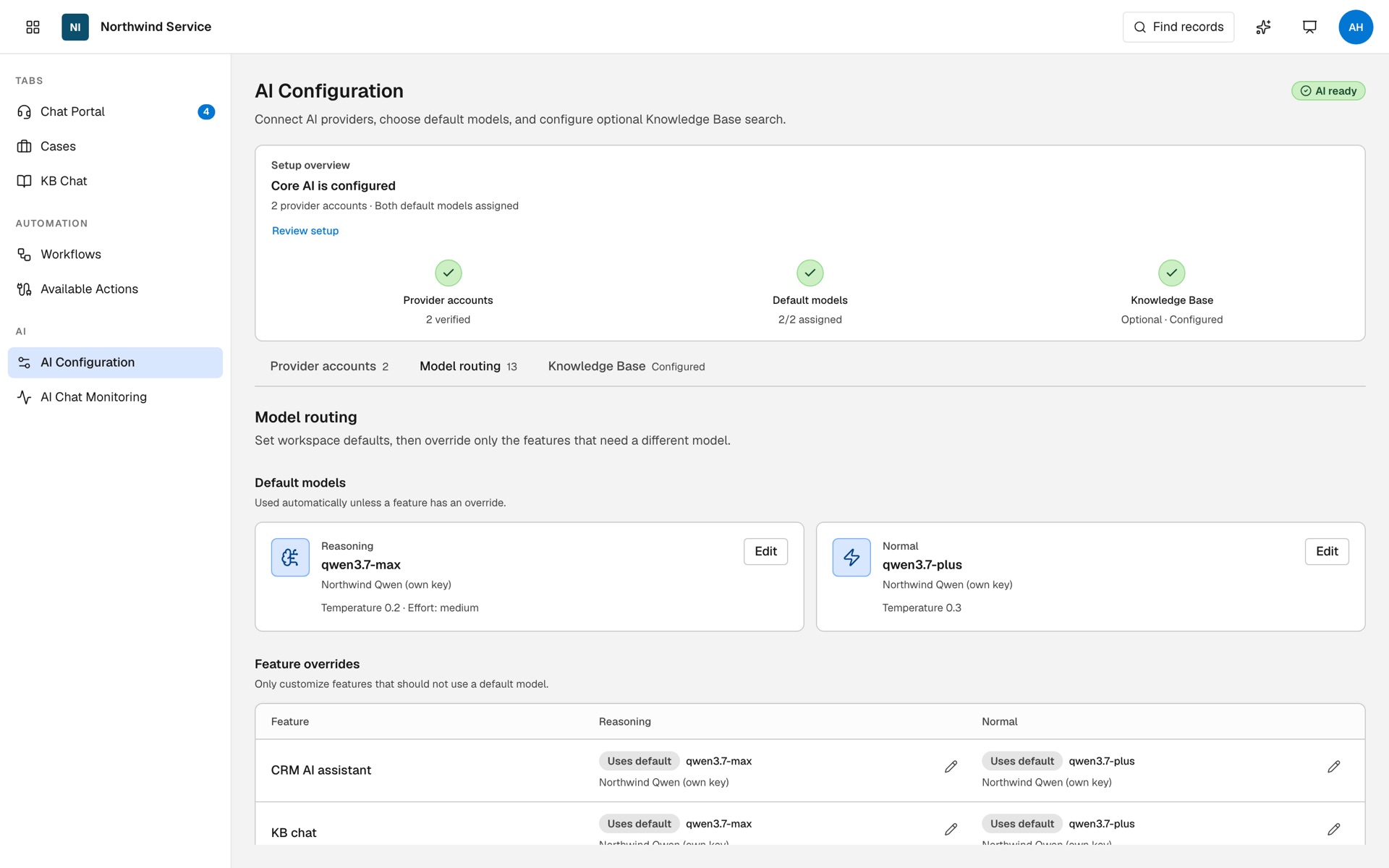Click the AI ready status badge
1389x868 pixels.
(x=1328, y=90)
